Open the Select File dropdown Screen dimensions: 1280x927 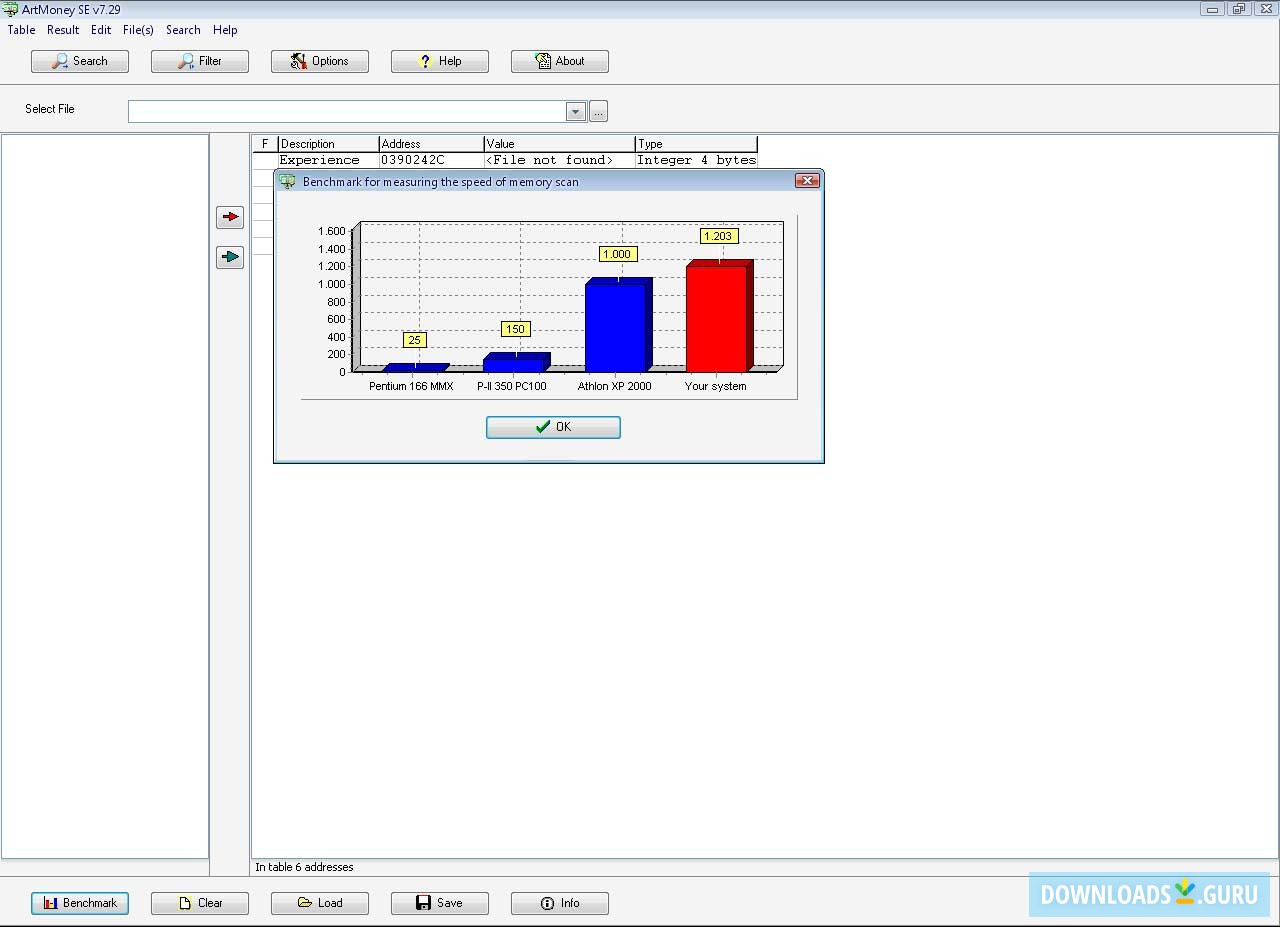coord(575,111)
